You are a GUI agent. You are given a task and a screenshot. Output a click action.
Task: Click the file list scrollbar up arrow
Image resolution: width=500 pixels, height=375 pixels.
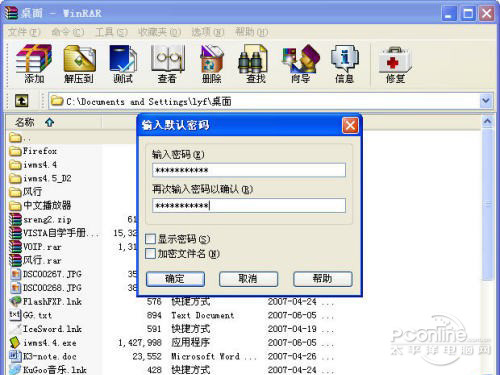click(x=487, y=122)
